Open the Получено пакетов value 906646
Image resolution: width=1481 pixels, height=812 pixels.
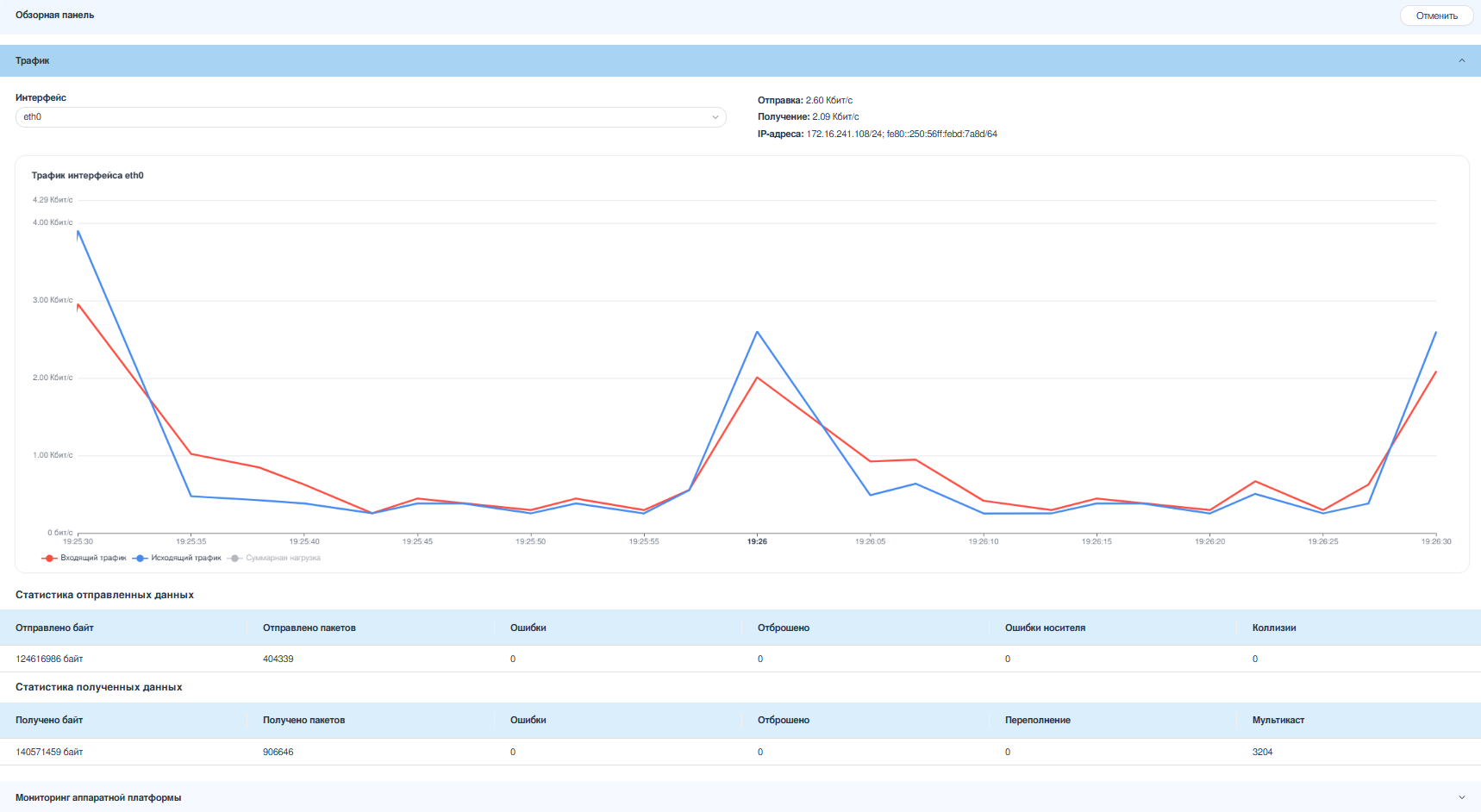[x=278, y=752]
